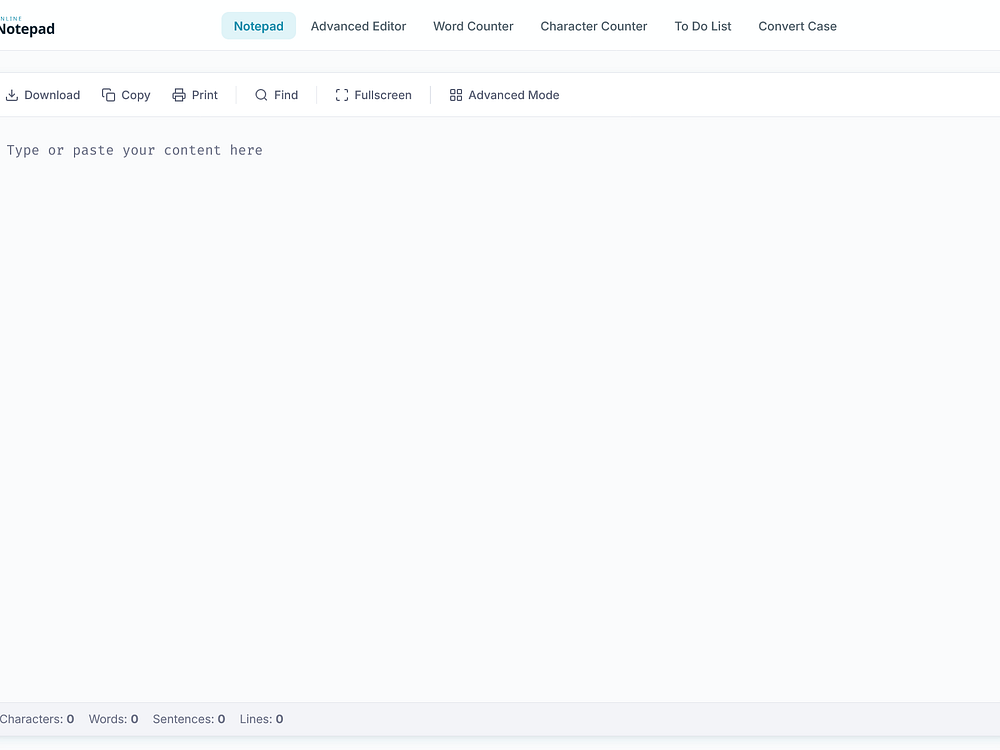Click the Advanced Mode button label
The width and height of the screenshot is (1000, 750).
point(514,95)
